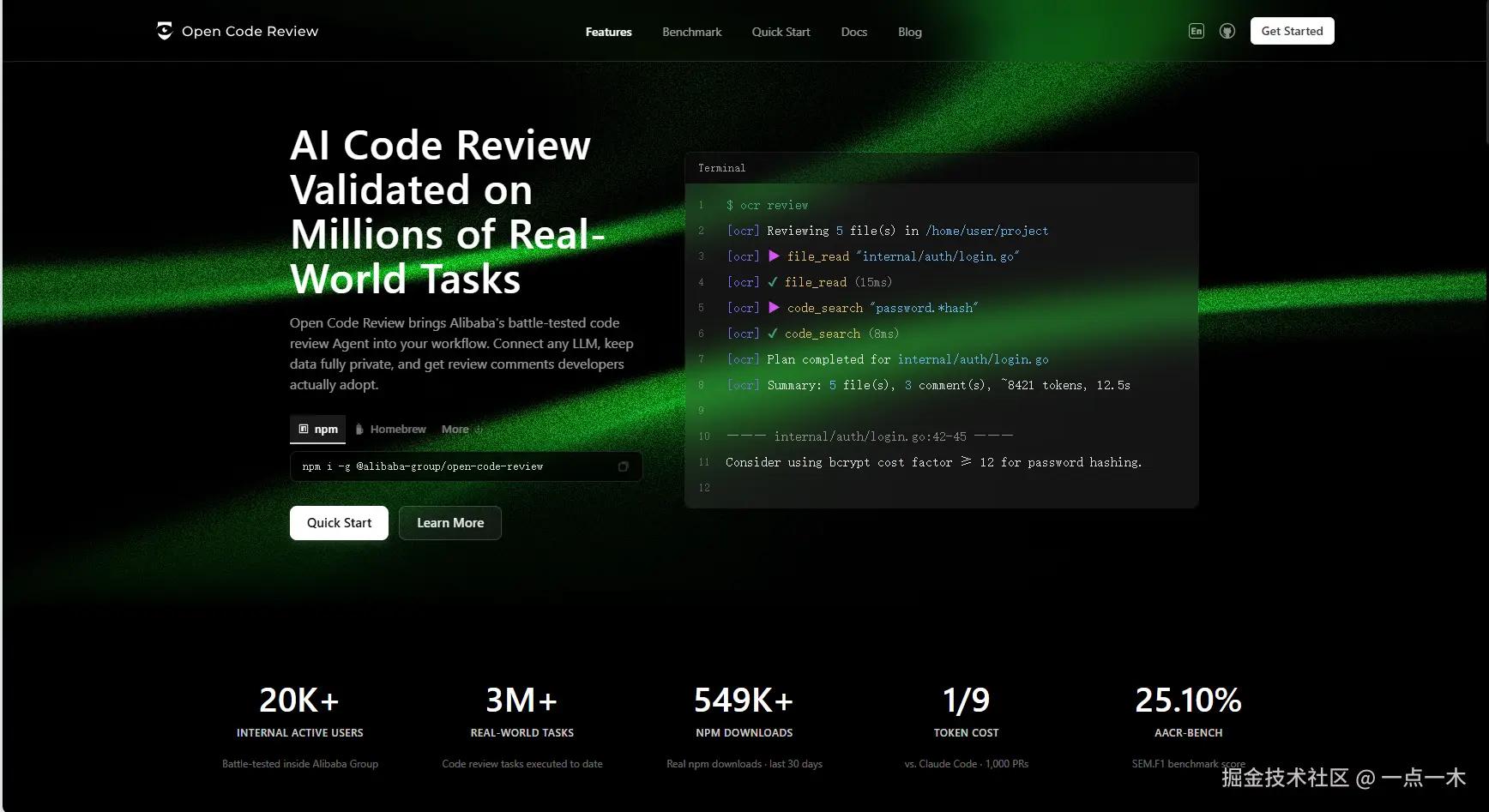
Task: Click the 'Reviewing 5 file(s)' terminal line
Action: coord(888,231)
